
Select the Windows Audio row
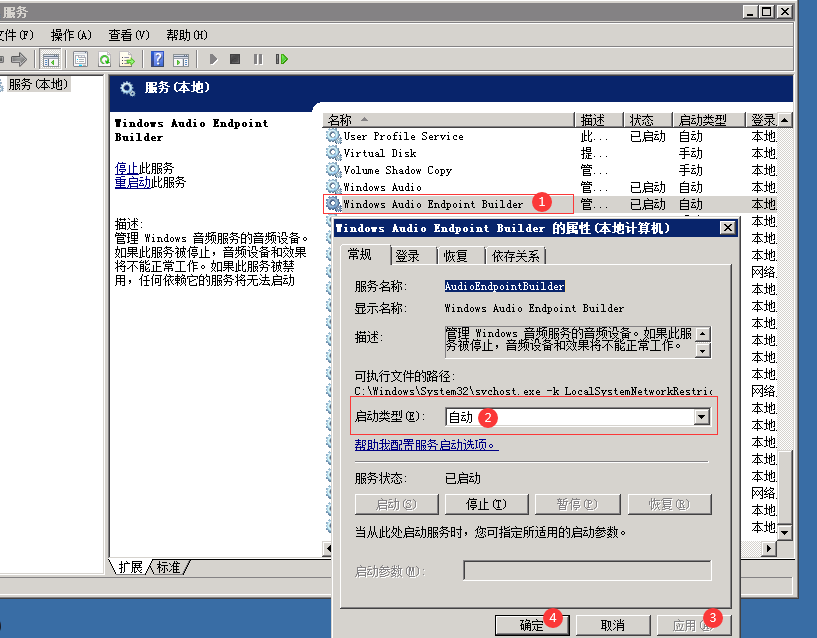(x=550, y=187)
